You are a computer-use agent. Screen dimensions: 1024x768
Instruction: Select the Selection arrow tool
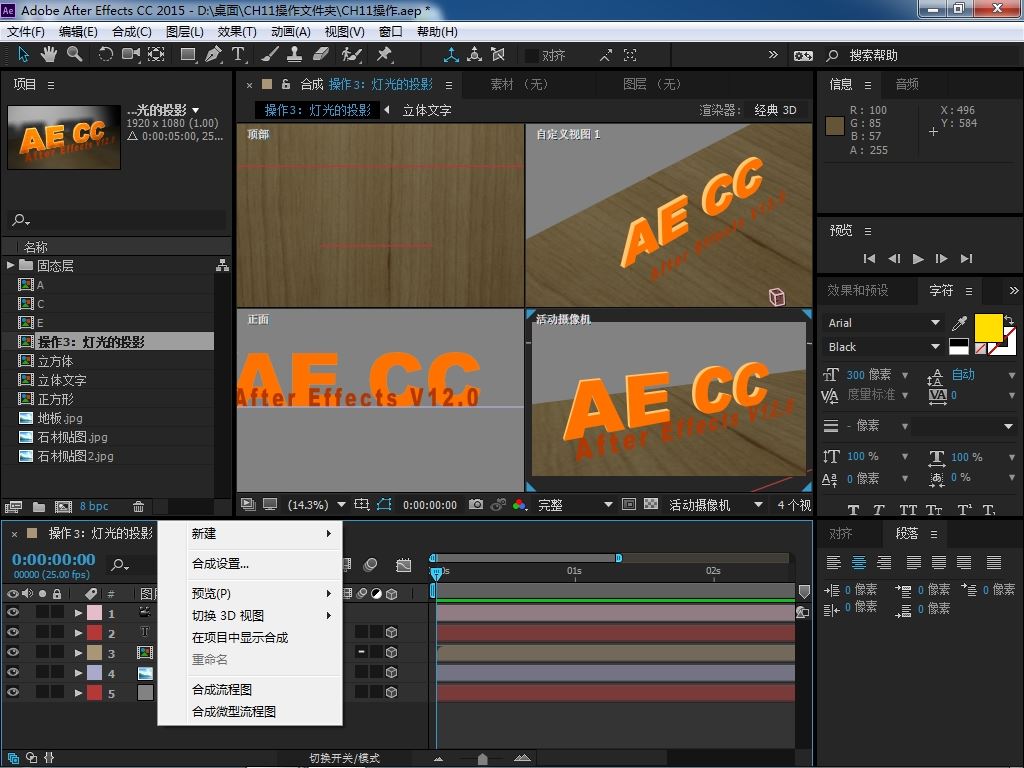pos(24,54)
